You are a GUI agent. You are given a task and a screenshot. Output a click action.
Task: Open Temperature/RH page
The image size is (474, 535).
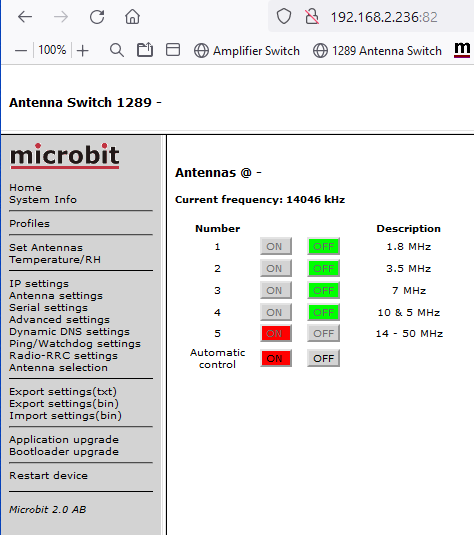click(x=55, y=260)
